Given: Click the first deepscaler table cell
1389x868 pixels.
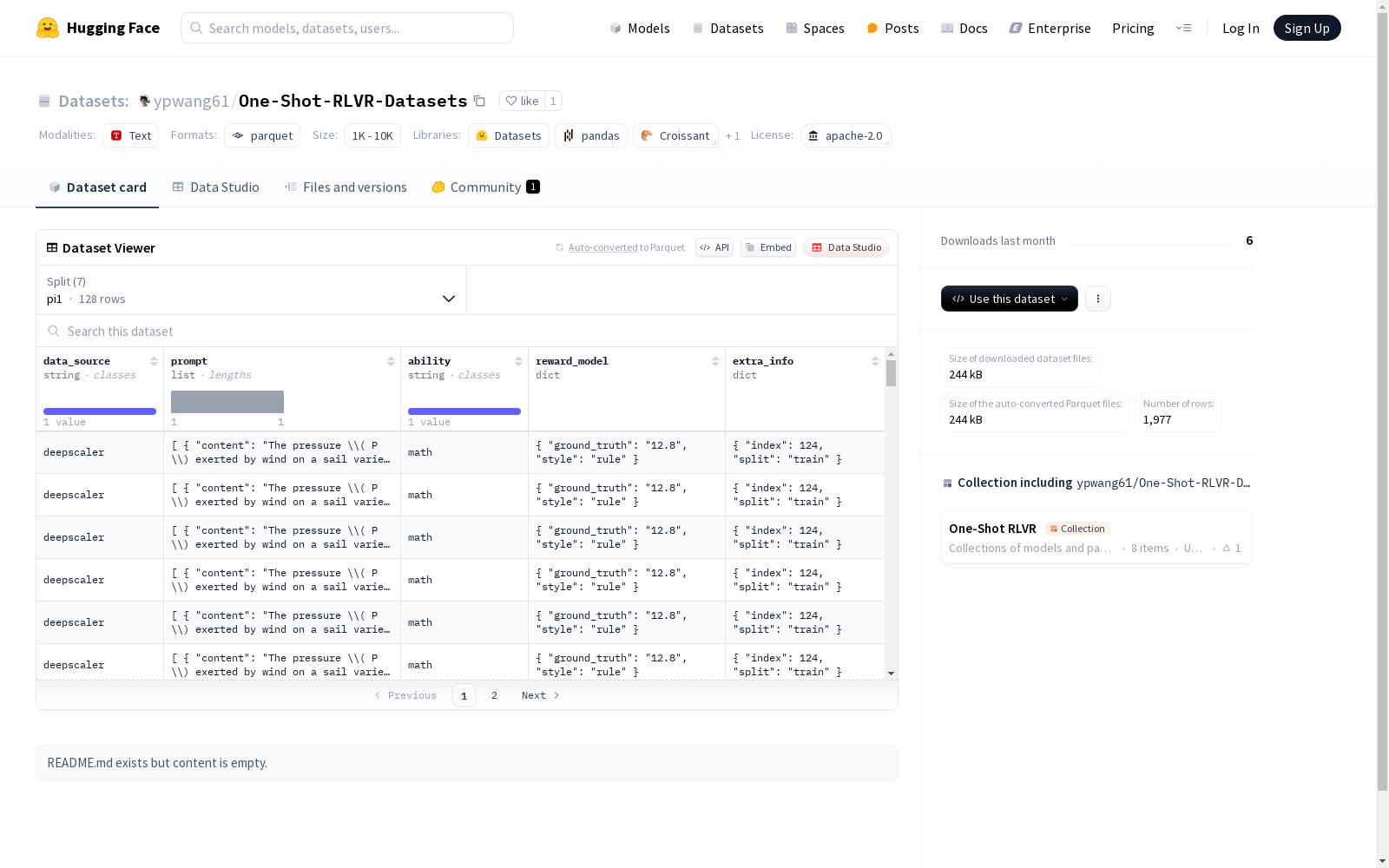Looking at the screenshot, I should point(100,452).
